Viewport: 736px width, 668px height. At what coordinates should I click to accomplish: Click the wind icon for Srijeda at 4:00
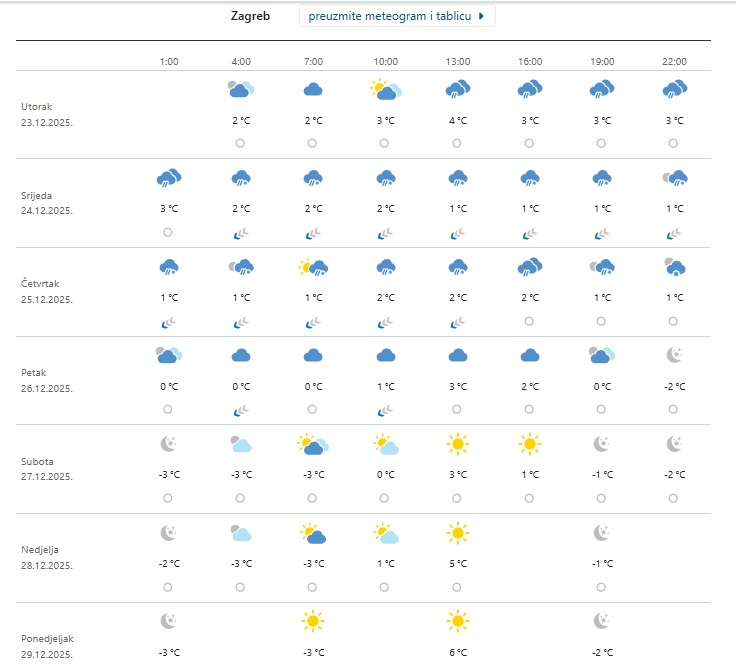point(240,233)
